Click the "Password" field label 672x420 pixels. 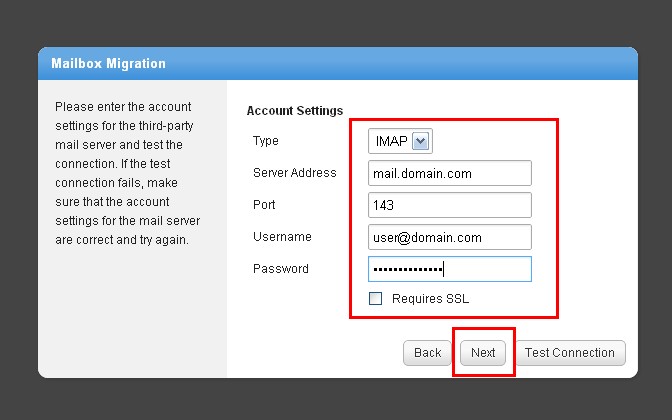pyautogui.click(x=281, y=269)
